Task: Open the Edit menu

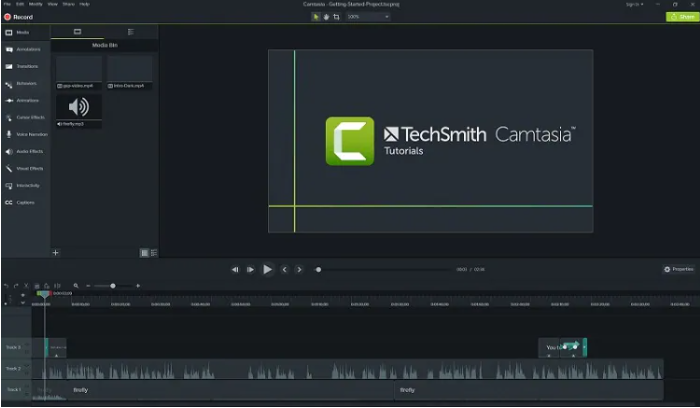Action: coord(20,4)
